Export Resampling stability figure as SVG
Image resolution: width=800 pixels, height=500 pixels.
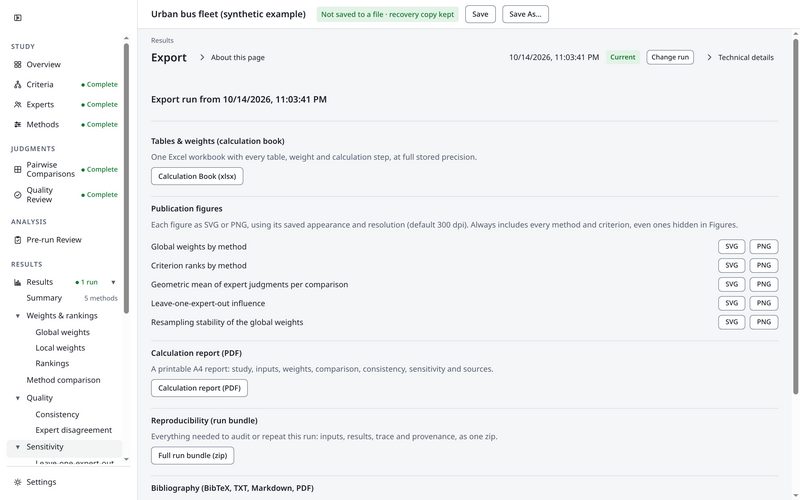[x=732, y=322]
